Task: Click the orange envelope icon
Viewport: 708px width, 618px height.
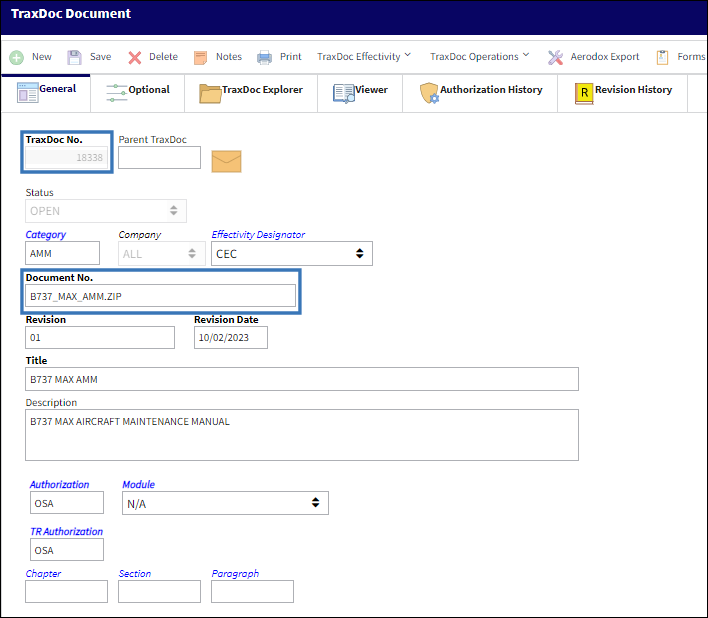Action: click(226, 161)
